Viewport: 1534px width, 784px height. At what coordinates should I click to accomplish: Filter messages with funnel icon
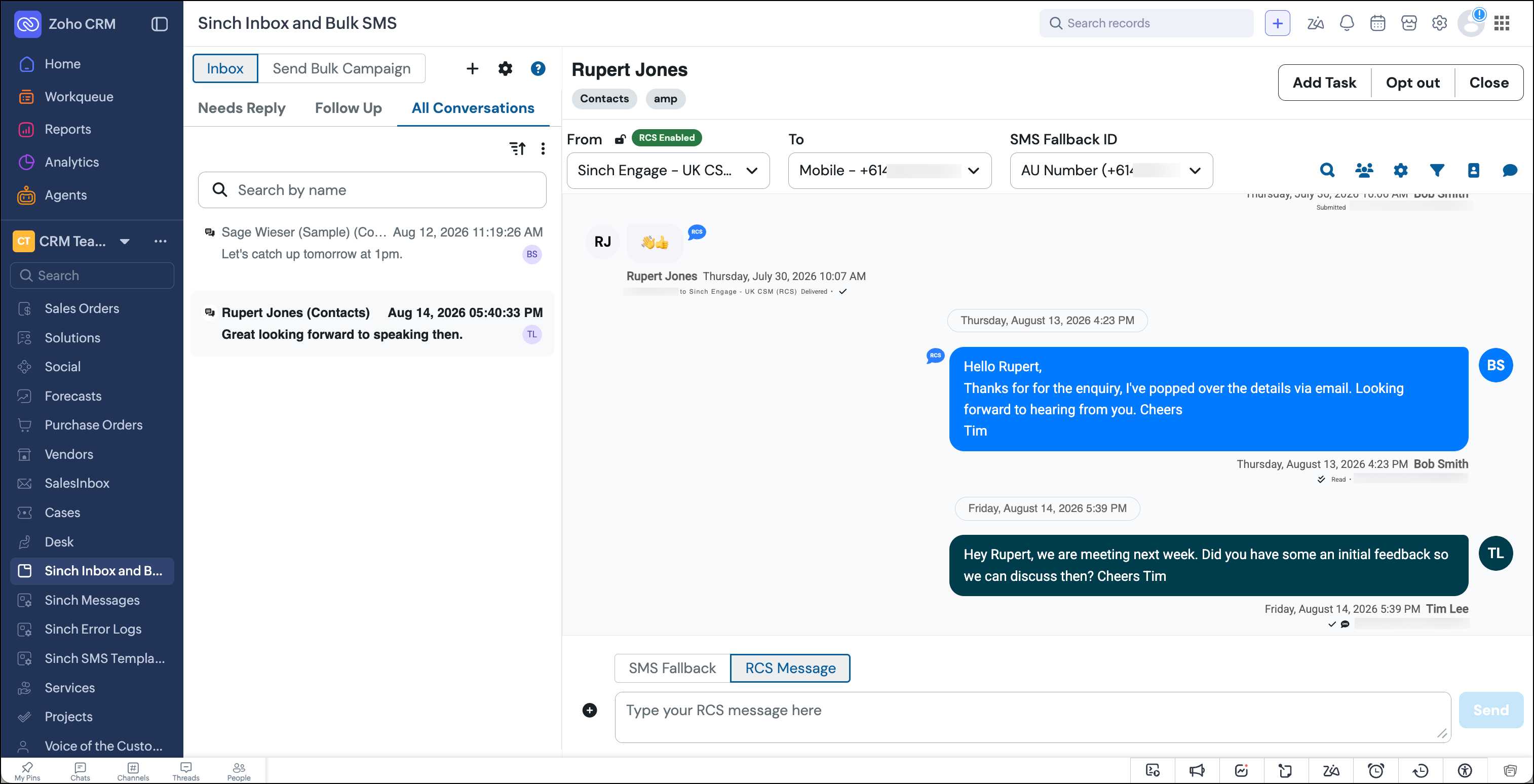point(1437,170)
